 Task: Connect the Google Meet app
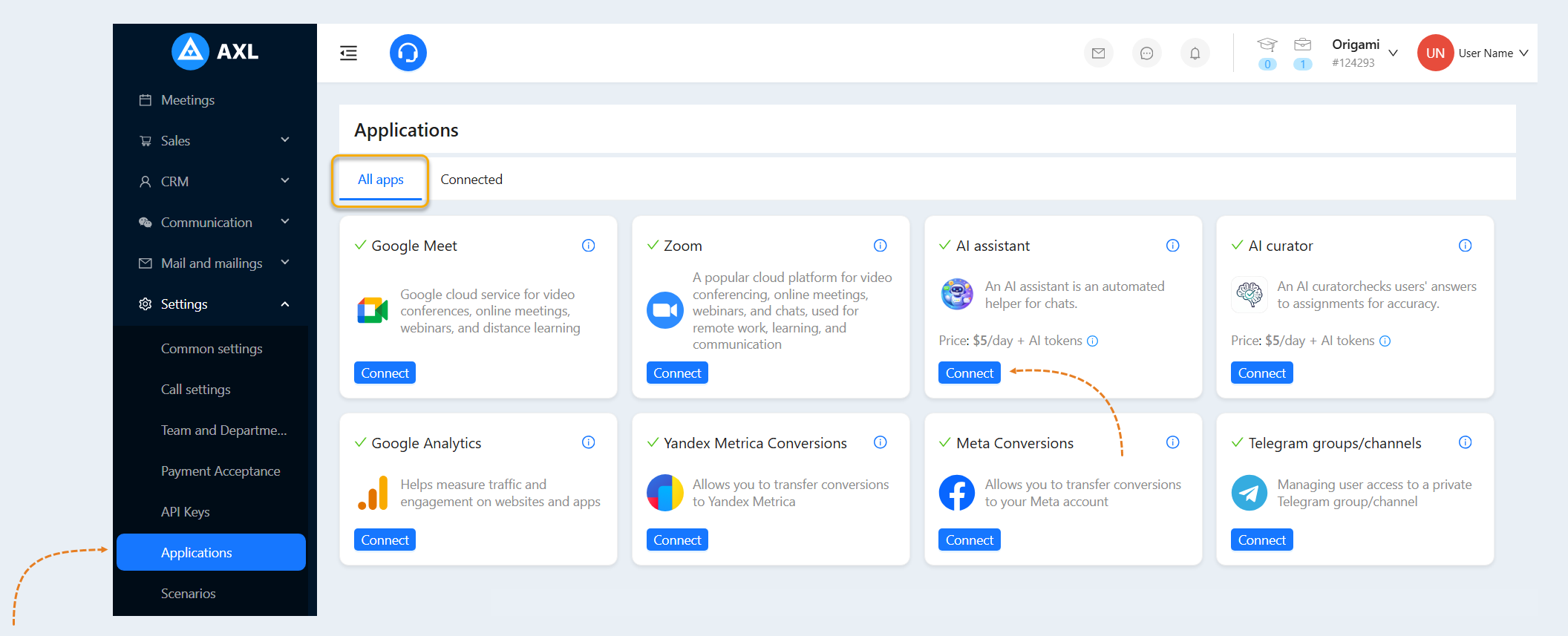(x=385, y=373)
